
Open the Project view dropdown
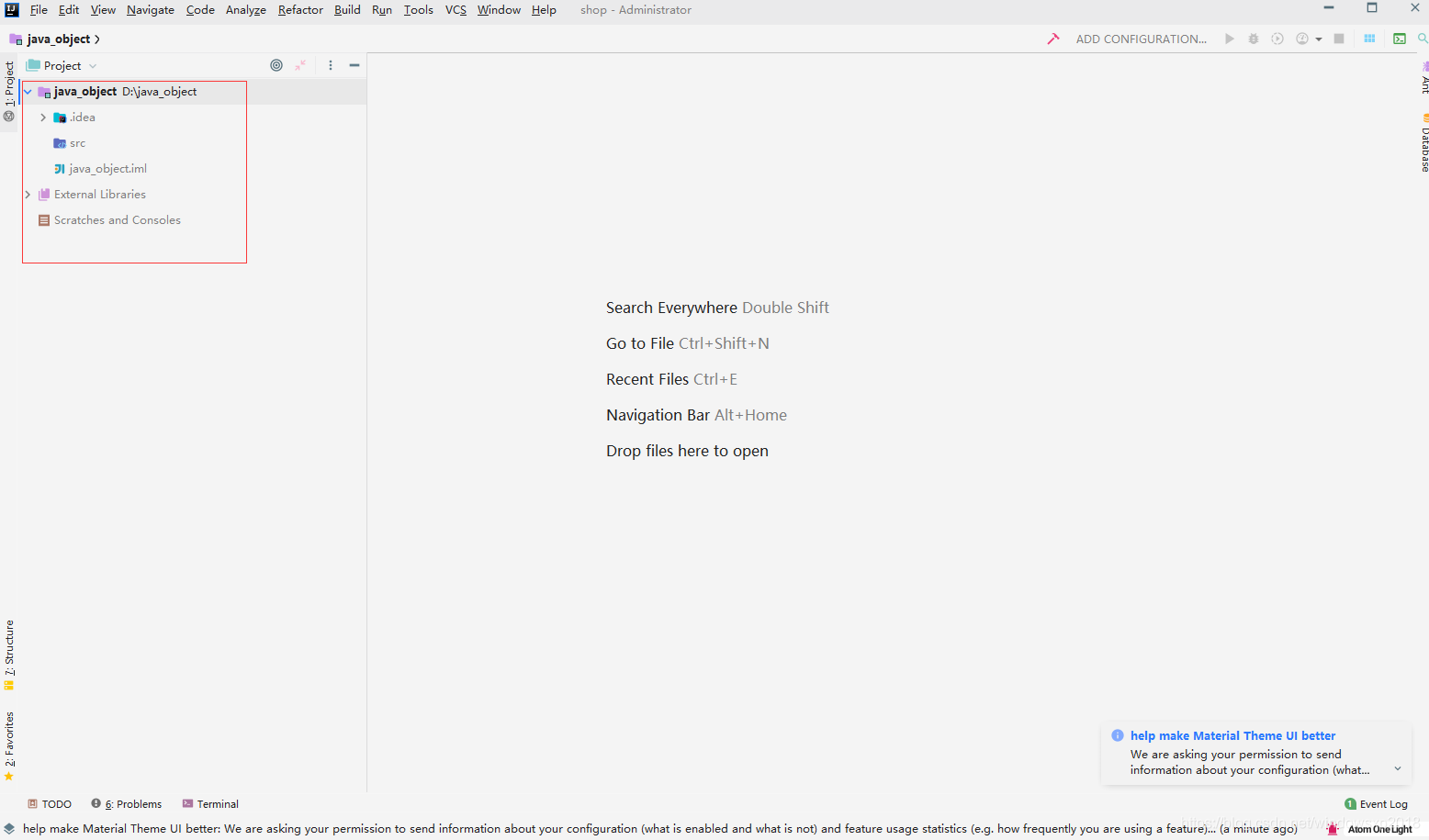click(x=62, y=65)
